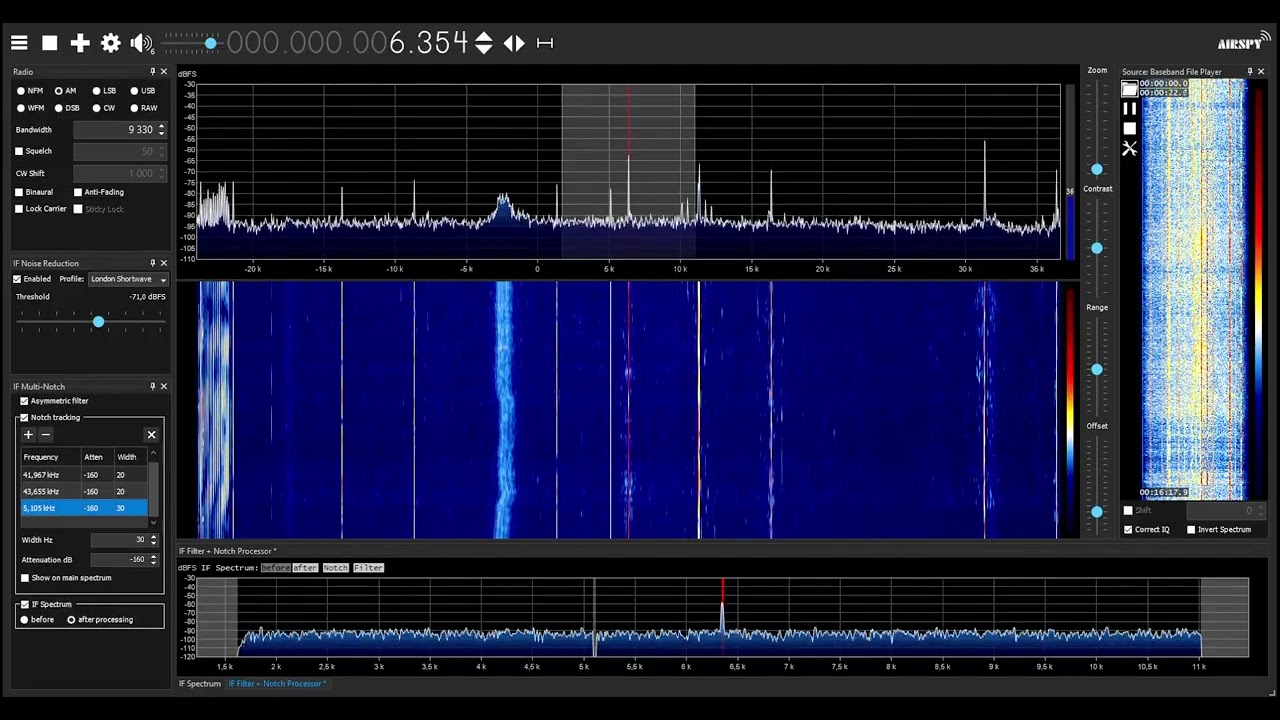
Task: Select the 43,655 kHz notch row
Action: 84,492
